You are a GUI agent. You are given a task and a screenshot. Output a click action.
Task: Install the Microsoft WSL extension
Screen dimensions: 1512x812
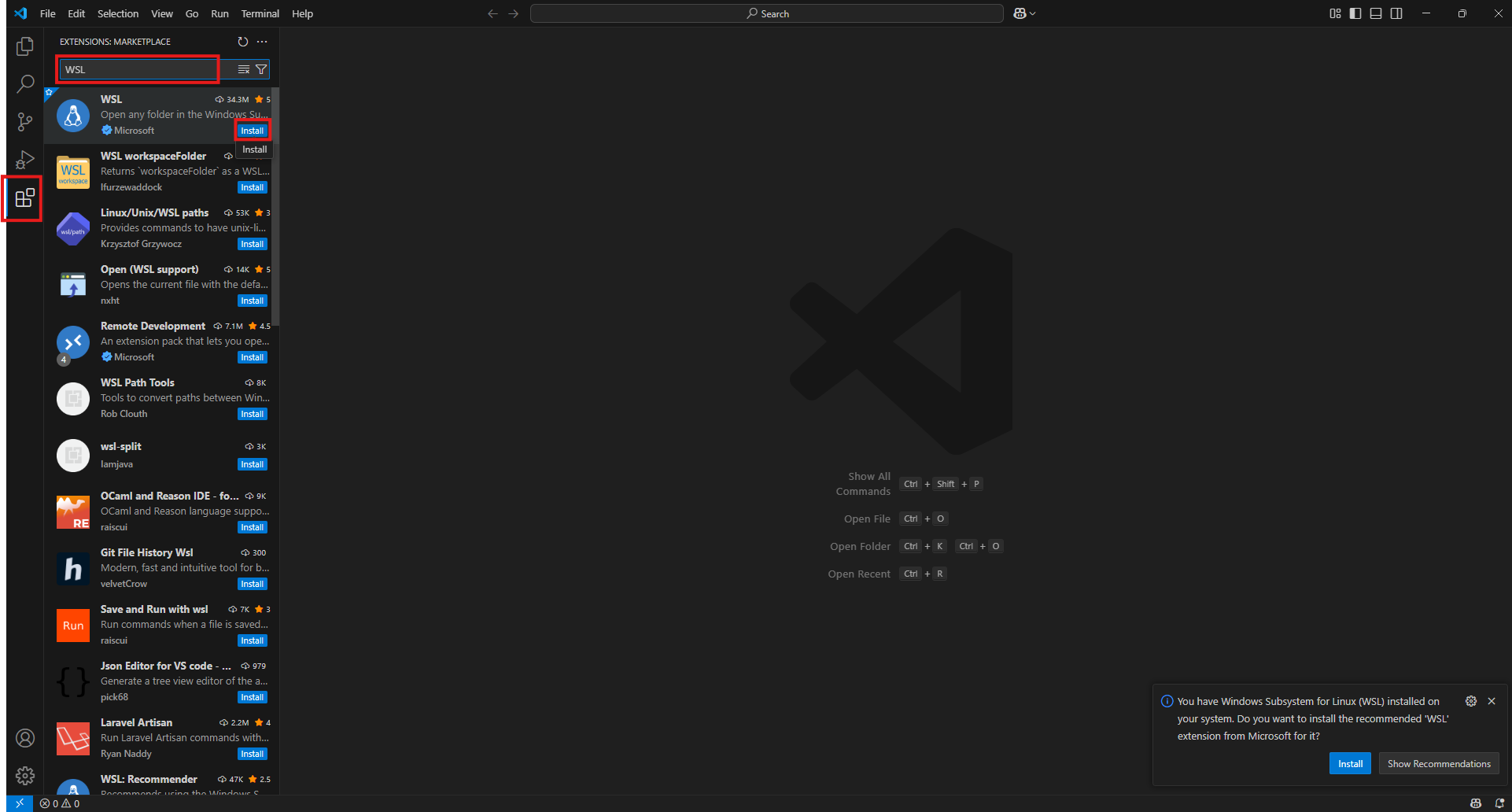253,130
